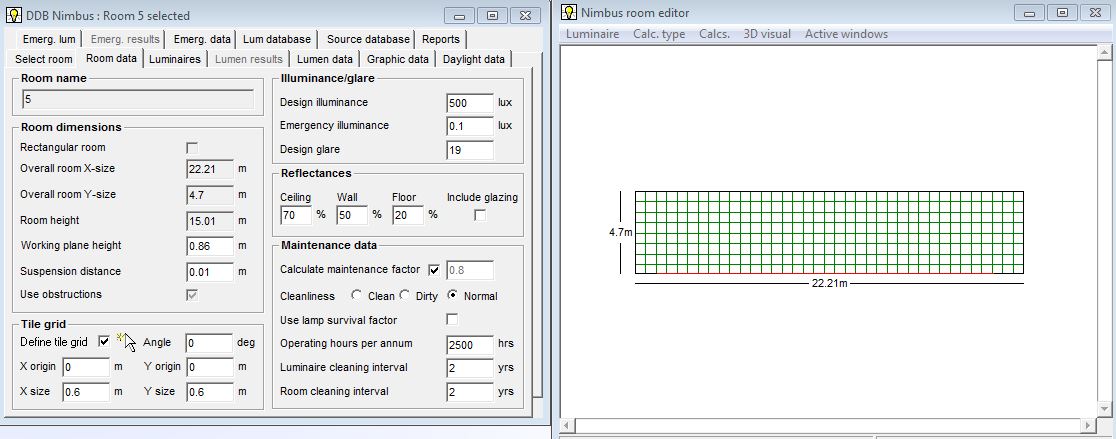Select the Room data tab

point(111,58)
